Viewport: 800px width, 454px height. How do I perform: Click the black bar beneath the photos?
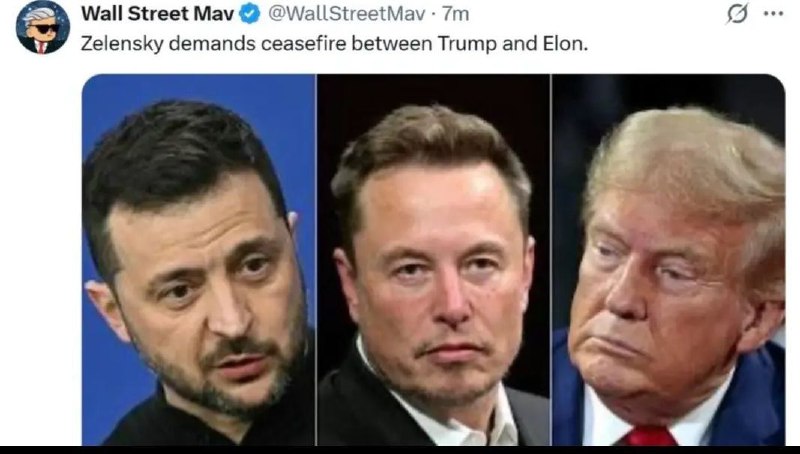[x=400, y=450]
